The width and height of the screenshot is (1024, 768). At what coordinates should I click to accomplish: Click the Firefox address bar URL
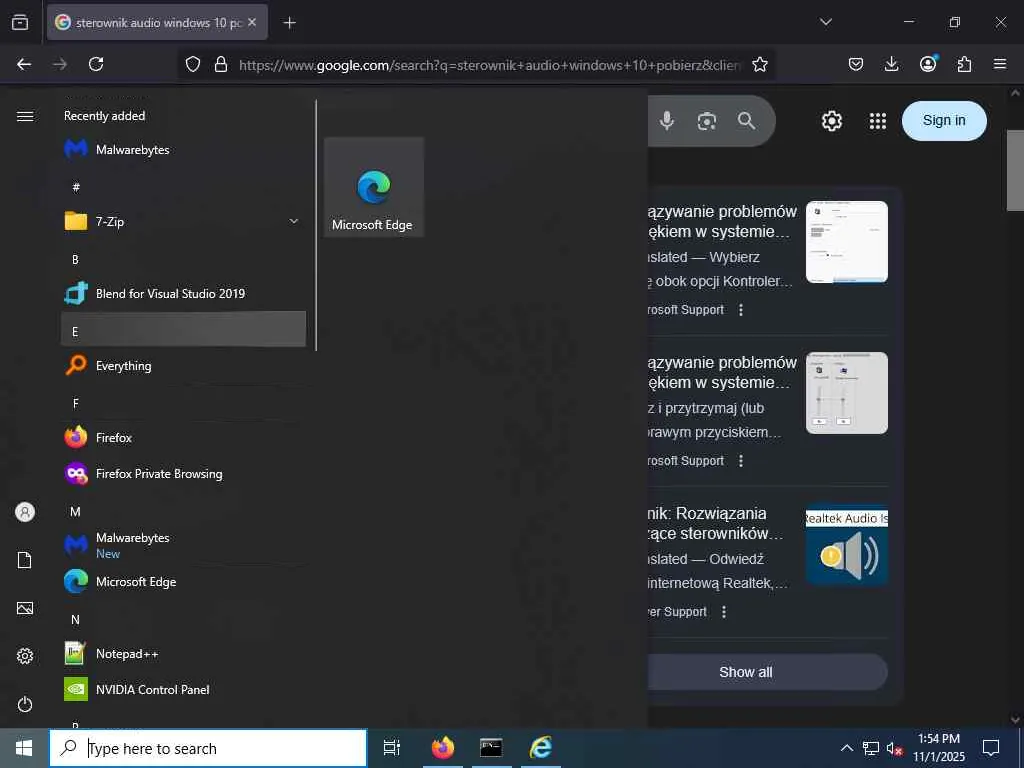[490, 65]
